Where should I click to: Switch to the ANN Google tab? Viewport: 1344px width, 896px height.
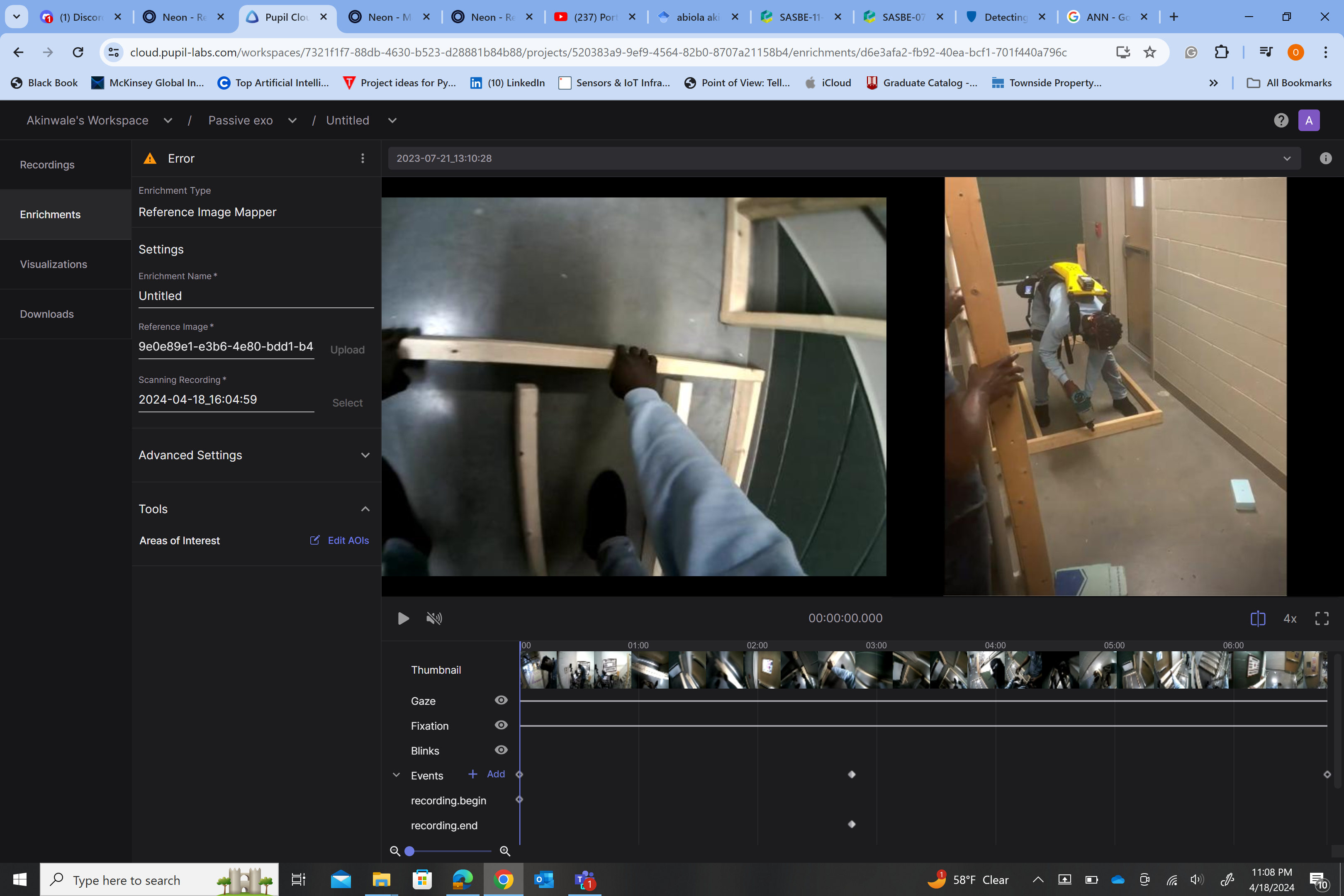1107,17
